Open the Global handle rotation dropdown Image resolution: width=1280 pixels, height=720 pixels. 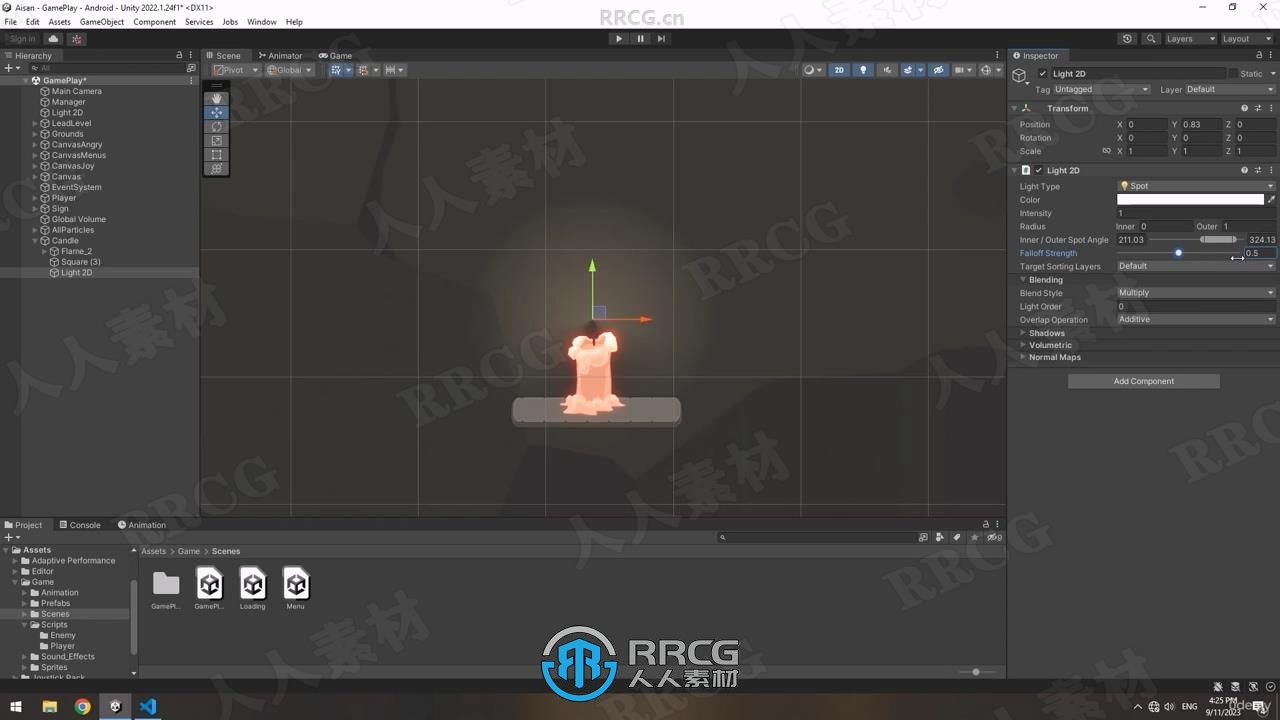click(x=290, y=70)
